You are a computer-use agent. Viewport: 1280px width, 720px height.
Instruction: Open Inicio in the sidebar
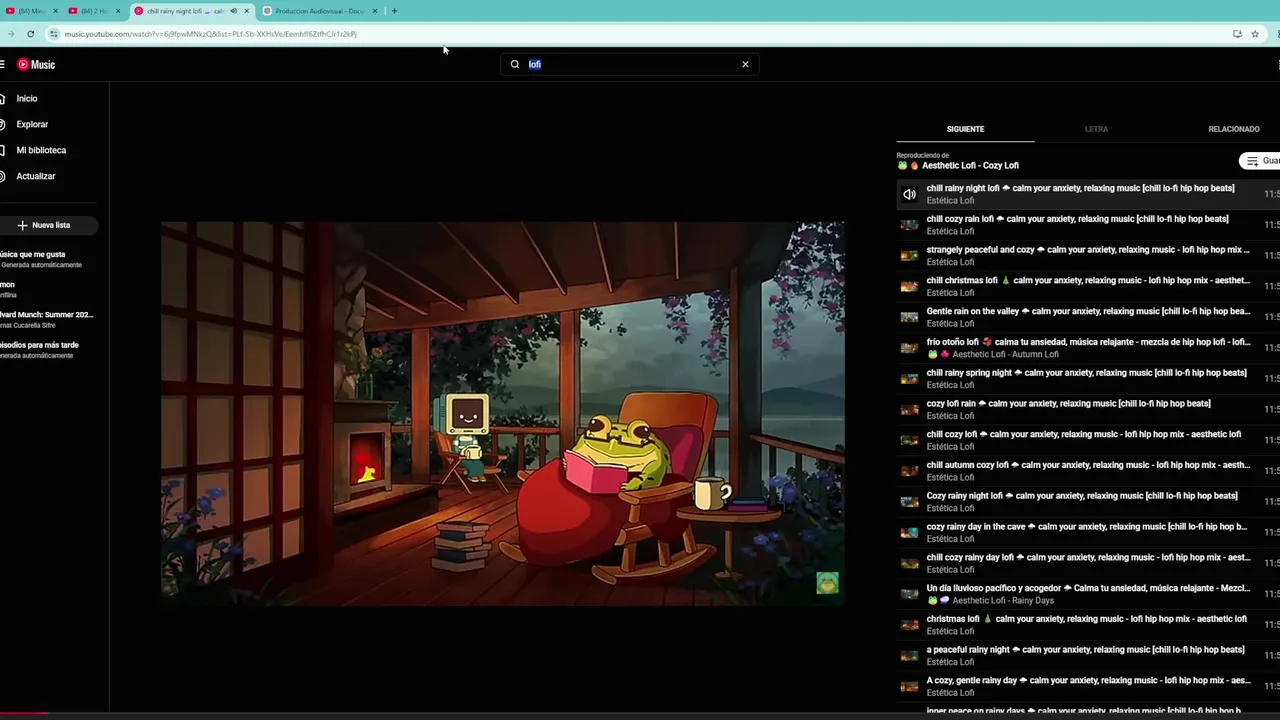pos(27,99)
